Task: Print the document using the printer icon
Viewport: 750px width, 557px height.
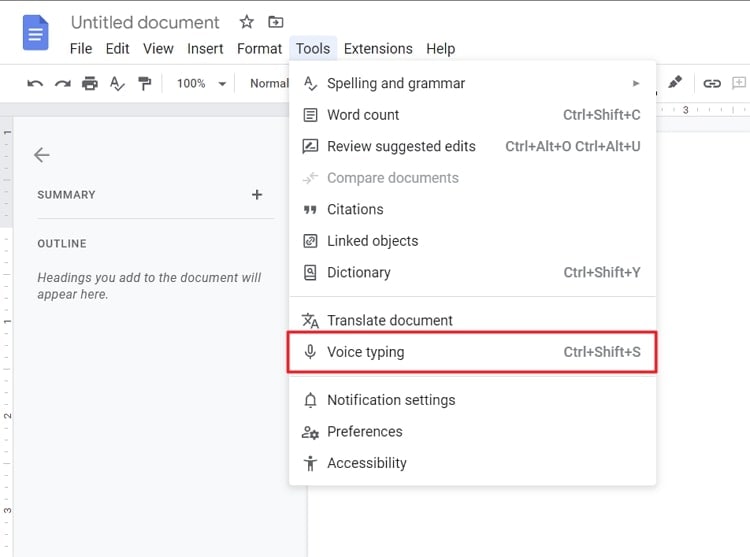Action: [x=90, y=84]
